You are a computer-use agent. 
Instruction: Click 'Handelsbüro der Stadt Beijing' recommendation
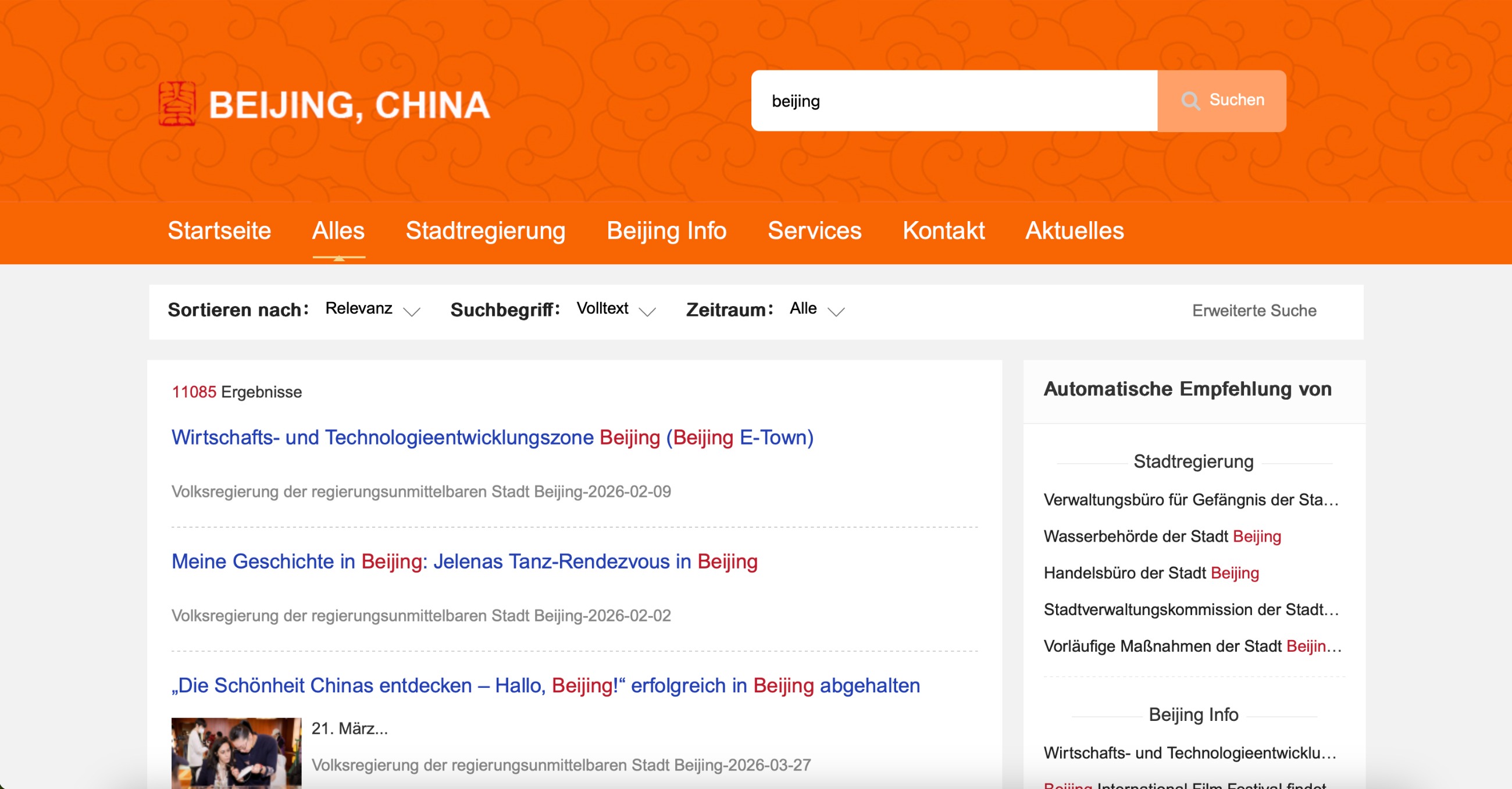point(1151,573)
